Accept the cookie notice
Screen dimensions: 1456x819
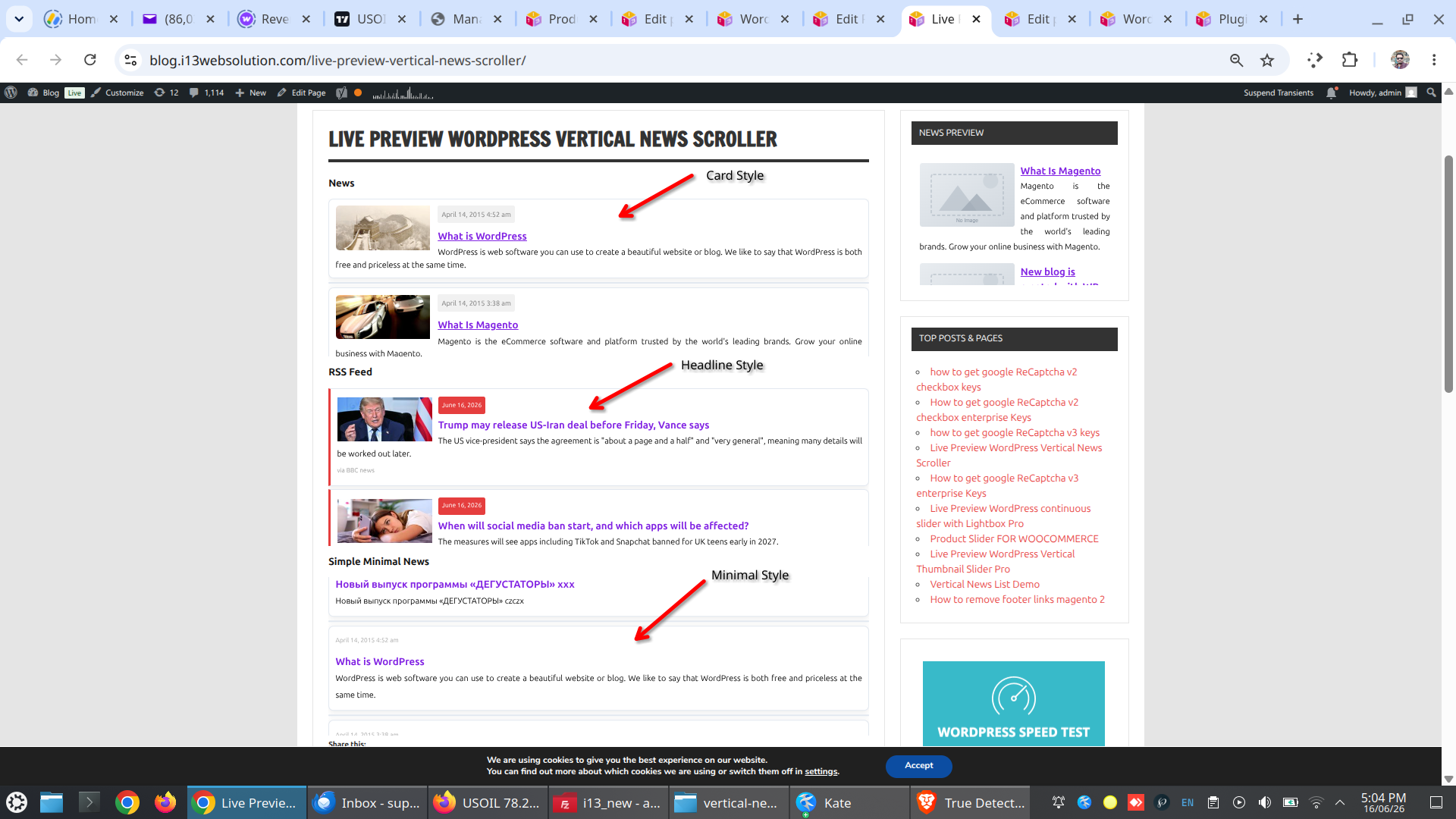(x=918, y=766)
